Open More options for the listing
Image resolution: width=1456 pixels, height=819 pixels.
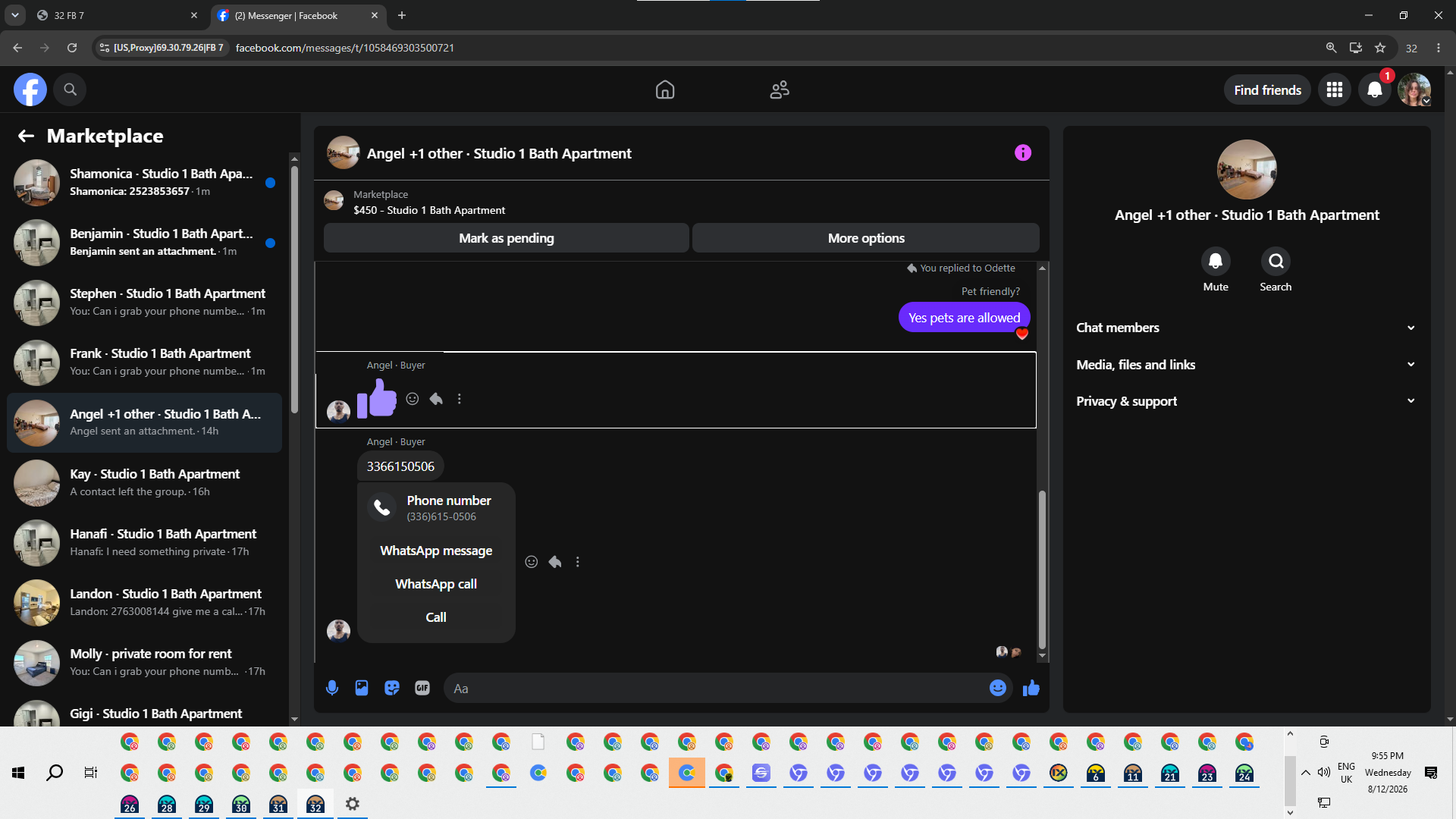[x=866, y=238]
